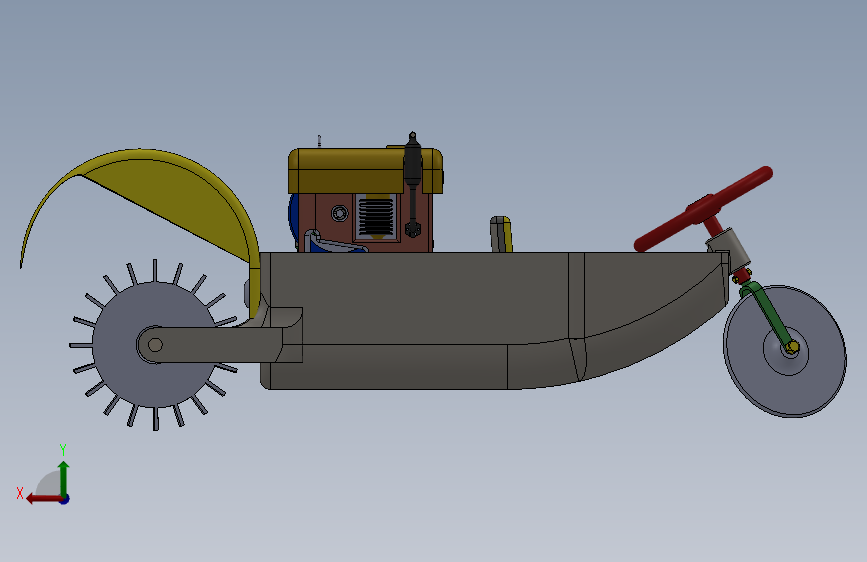
Task: Click the red X axis arrow of the triad
Action: (43, 499)
